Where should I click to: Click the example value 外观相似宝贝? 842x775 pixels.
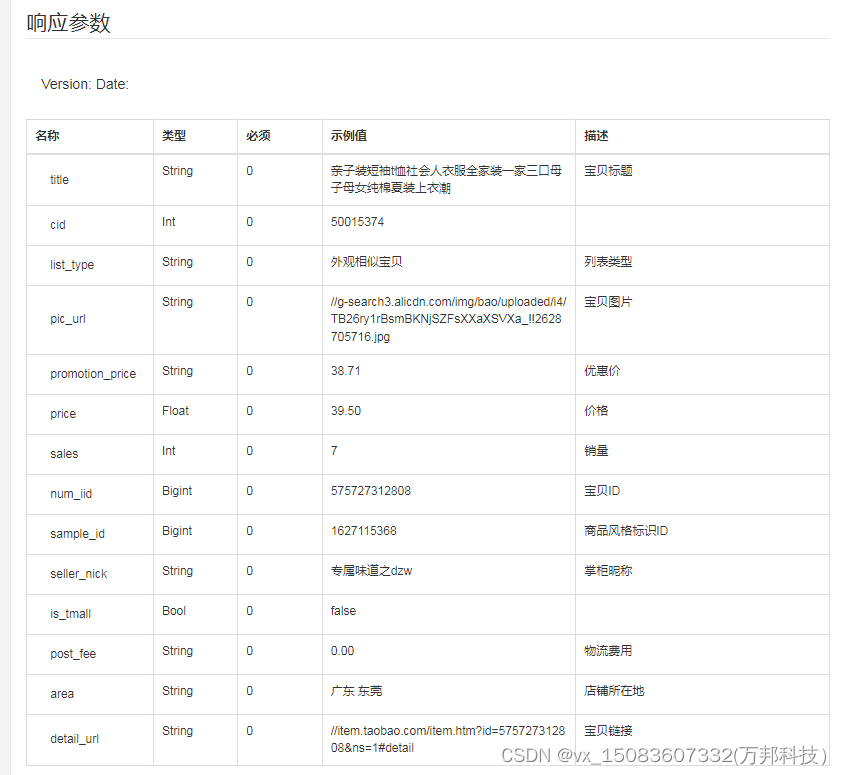pos(366,262)
